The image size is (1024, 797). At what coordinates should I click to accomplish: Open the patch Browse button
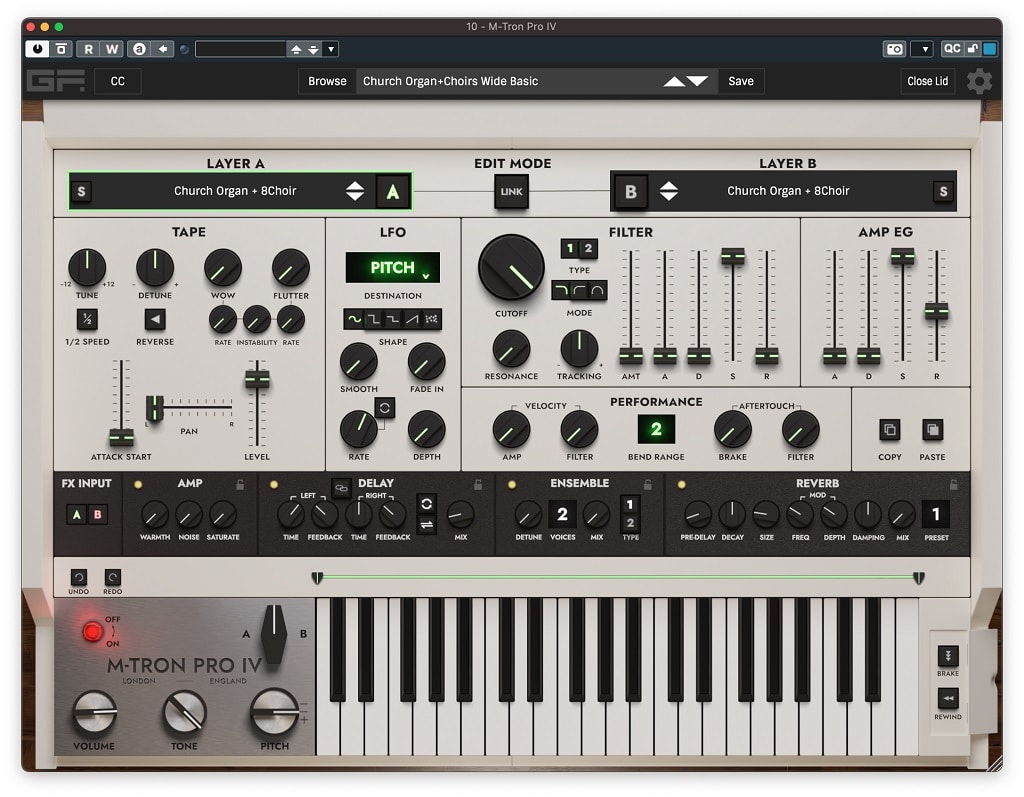pos(327,81)
